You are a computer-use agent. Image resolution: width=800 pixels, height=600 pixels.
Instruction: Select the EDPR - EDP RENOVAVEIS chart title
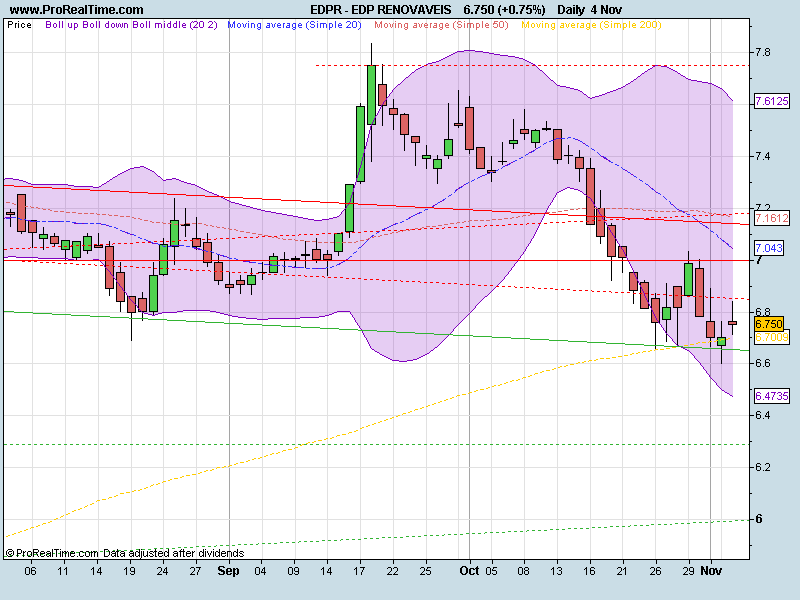coord(381,10)
